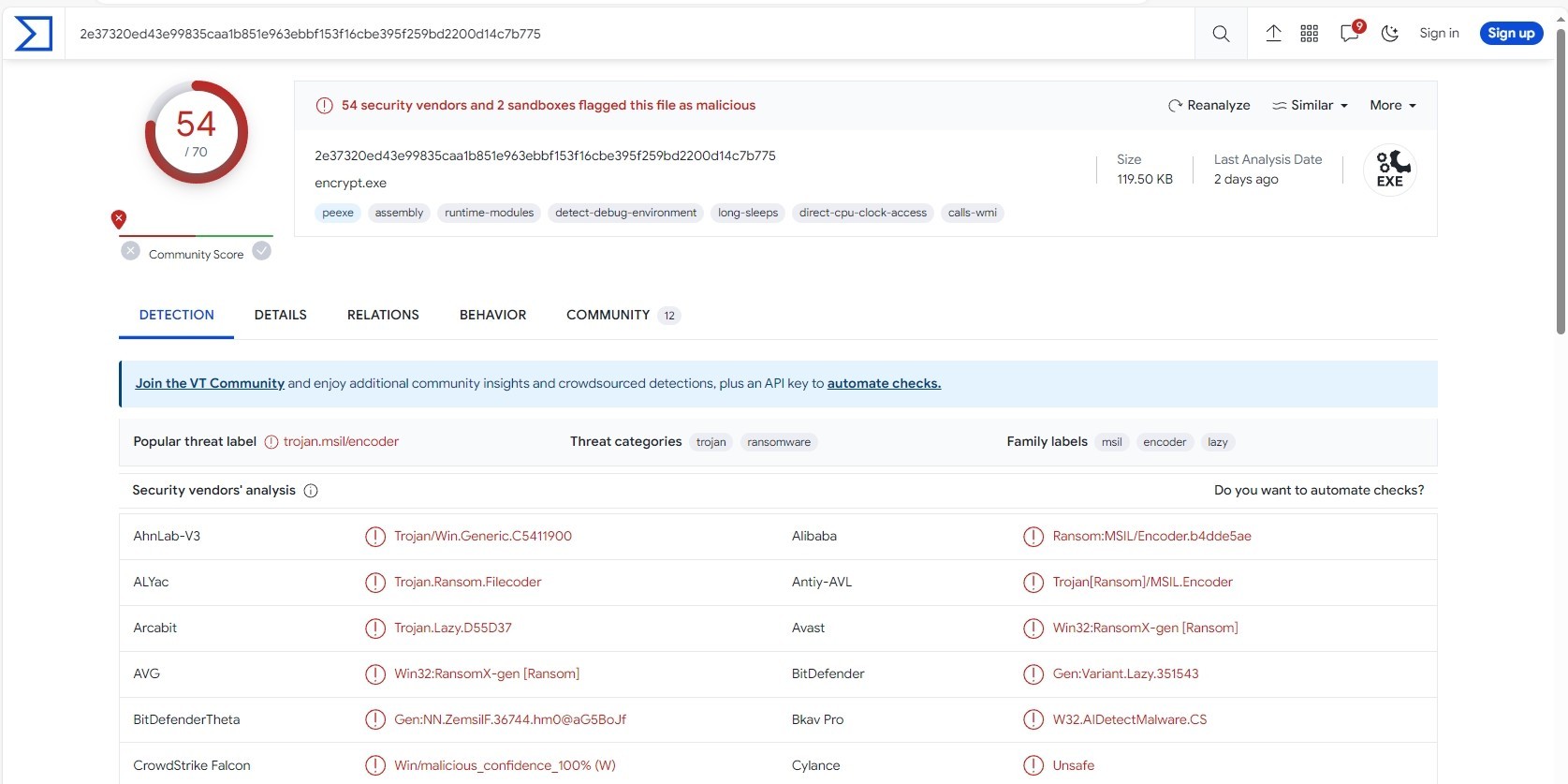Open the Similar dropdown
The height and width of the screenshot is (784, 1568).
click(x=1310, y=105)
